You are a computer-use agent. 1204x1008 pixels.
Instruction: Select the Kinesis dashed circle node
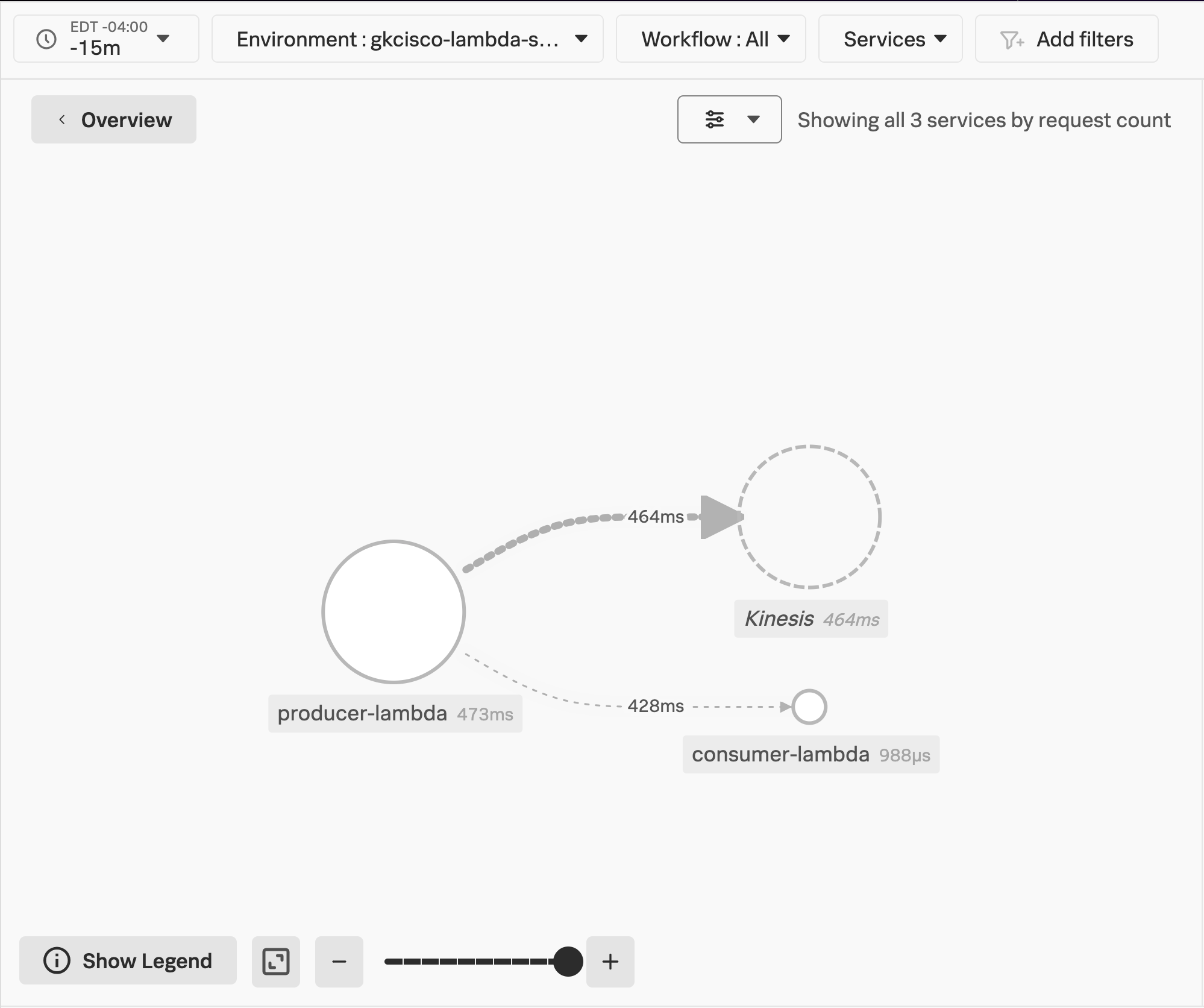click(x=811, y=517)
